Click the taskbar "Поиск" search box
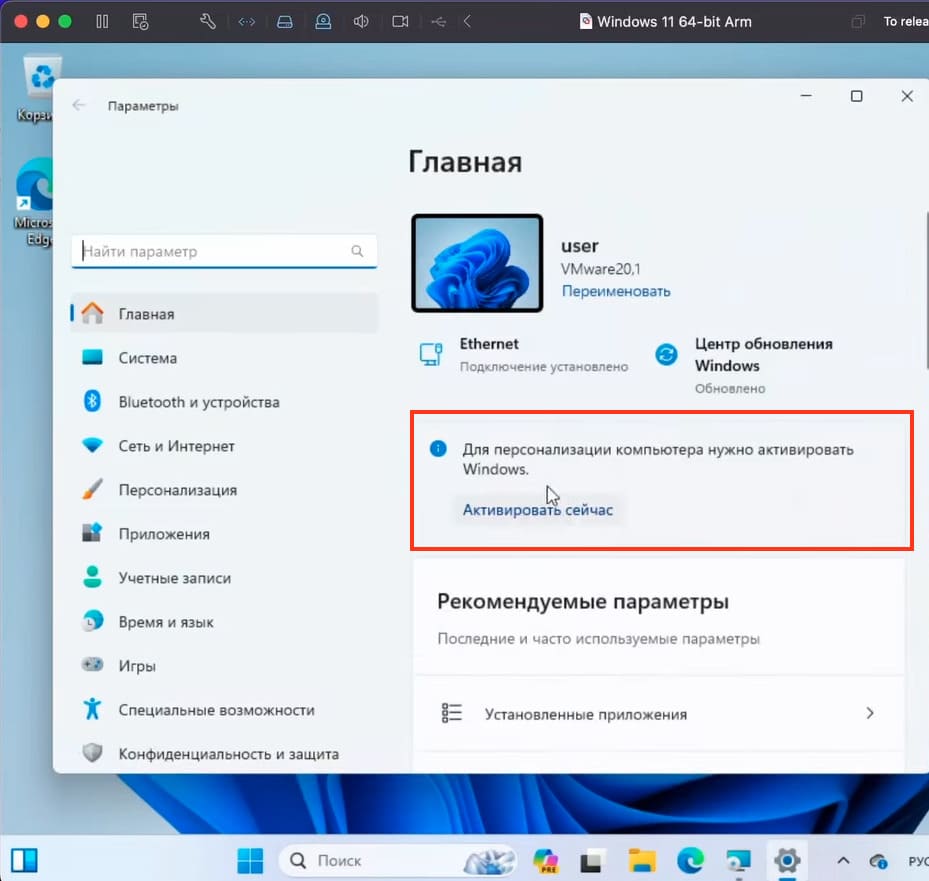 (397, 860)
